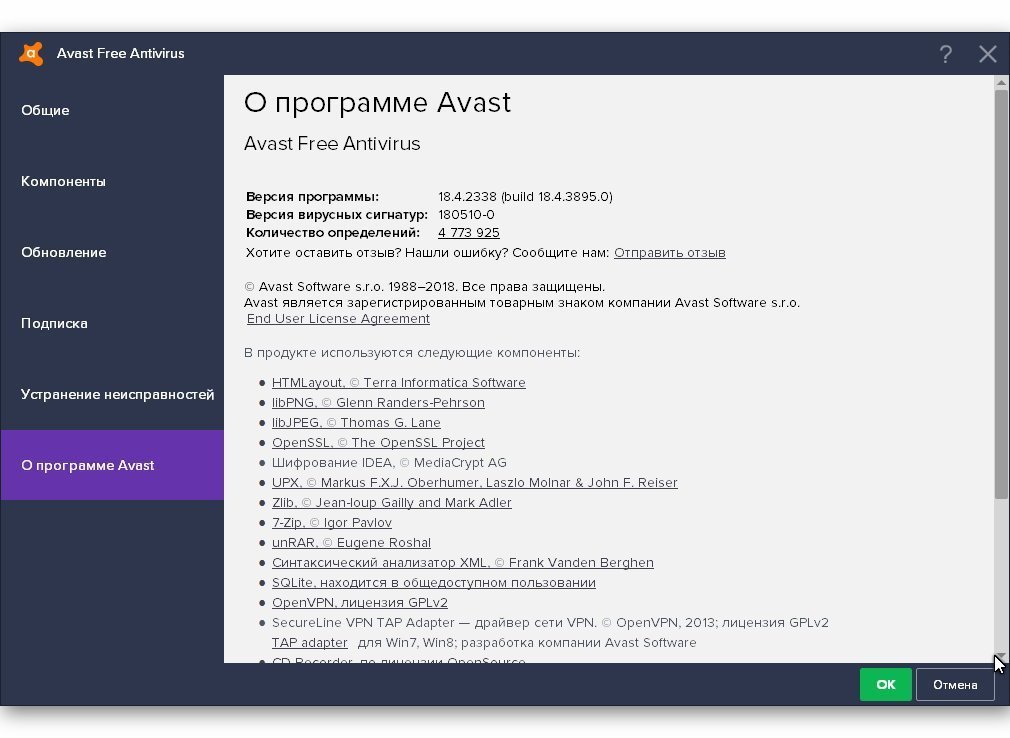Open the 7-Zip Igor Pavlov link
The height and width of the screenshot is (738, 1010).
pos(332,522)
